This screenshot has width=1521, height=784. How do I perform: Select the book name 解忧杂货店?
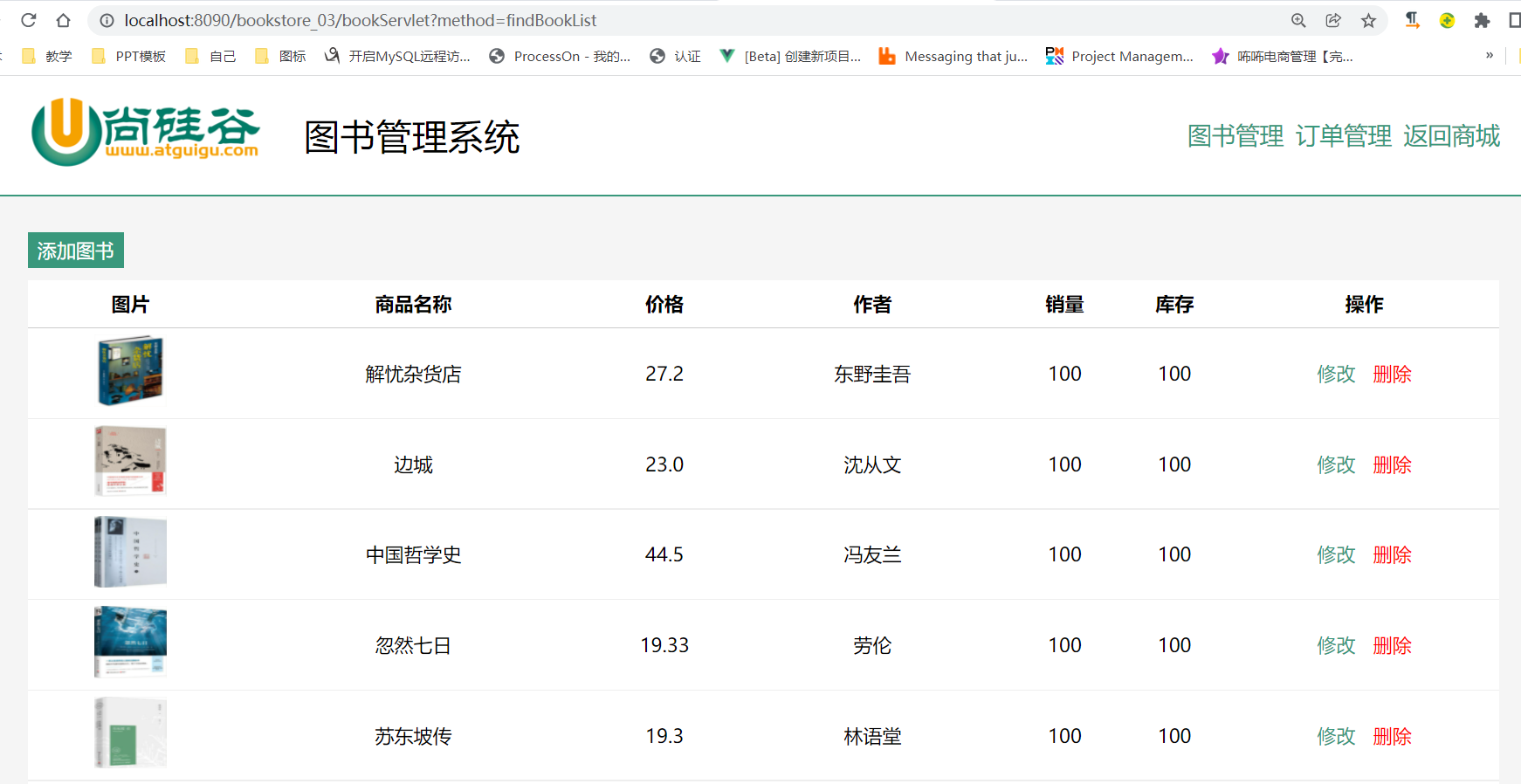point(413,374)
